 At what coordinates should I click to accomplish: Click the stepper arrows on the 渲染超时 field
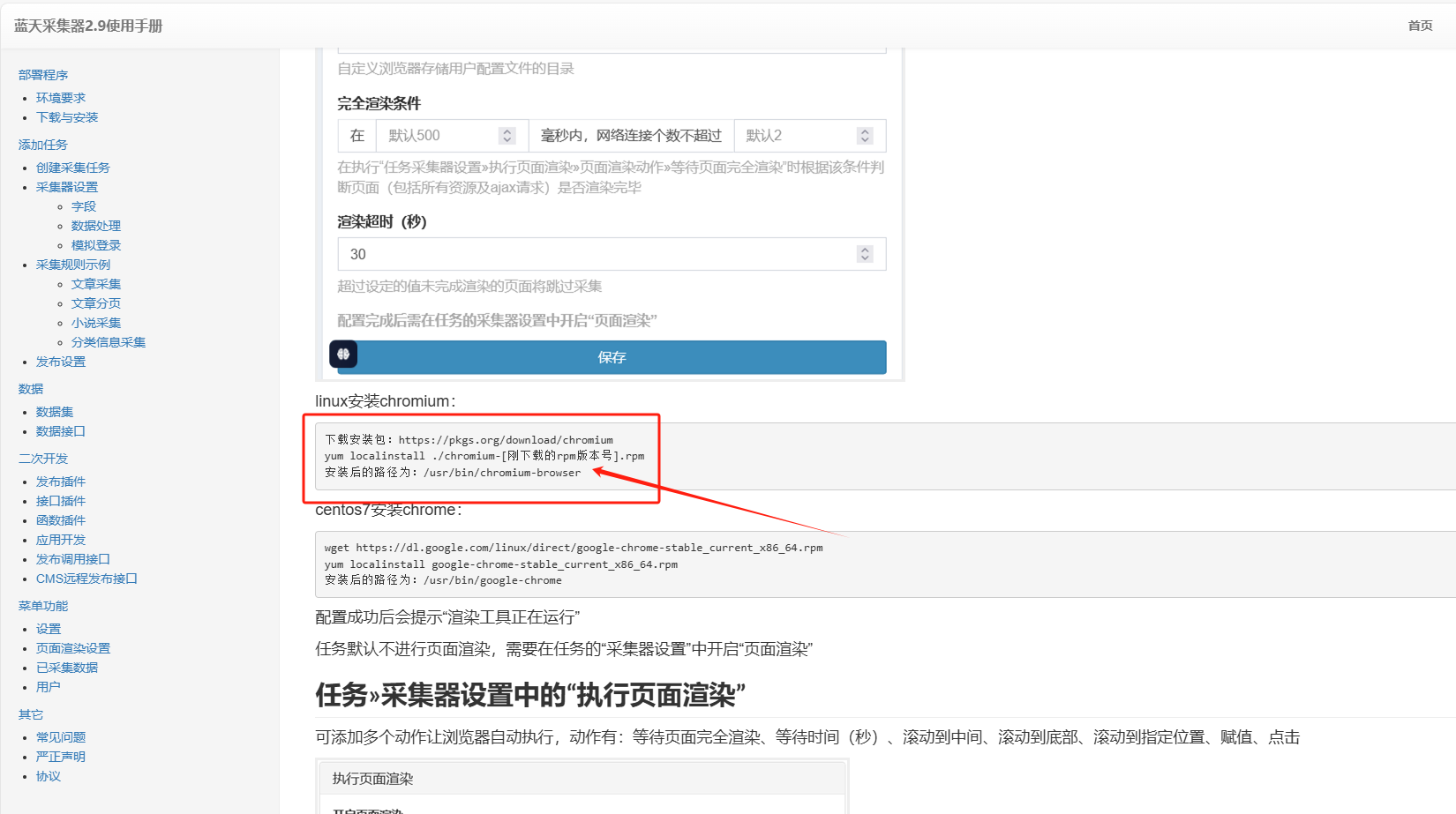click(x=865, y=254)
